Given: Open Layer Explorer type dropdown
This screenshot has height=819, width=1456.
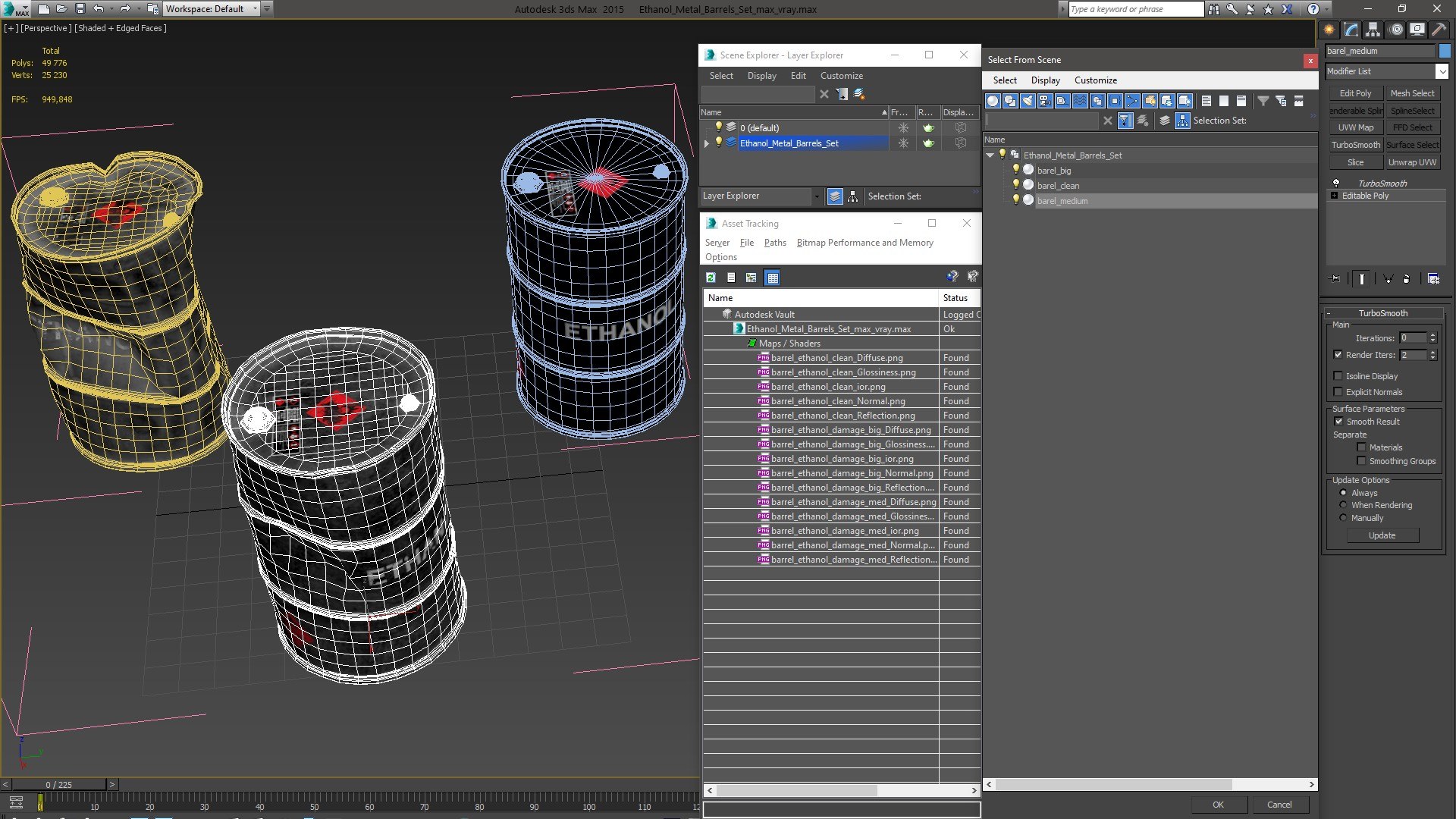Looking at the screenshot, I should 817,196.
